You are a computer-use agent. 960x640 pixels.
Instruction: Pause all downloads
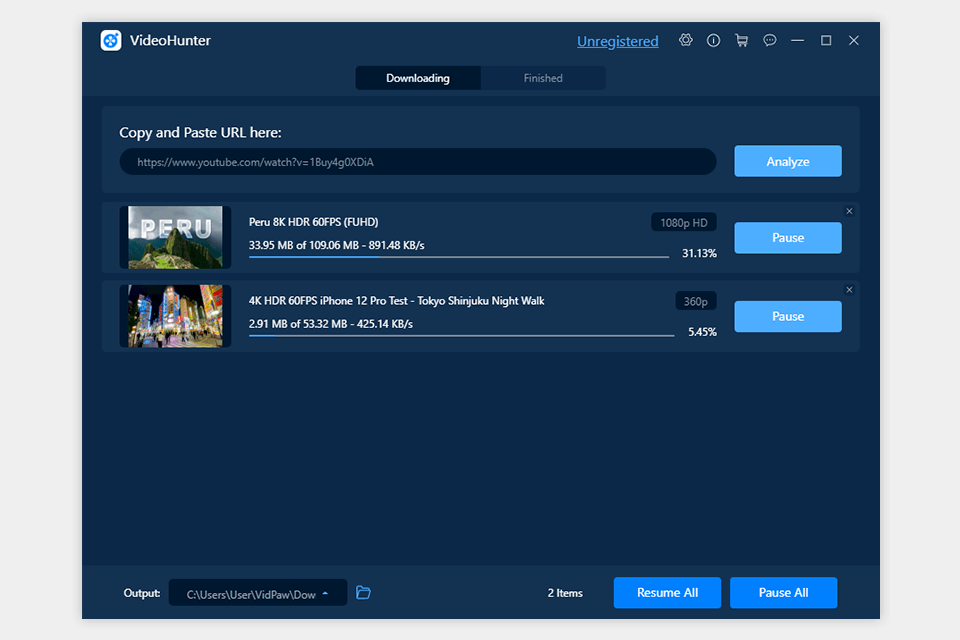point(783,592)
